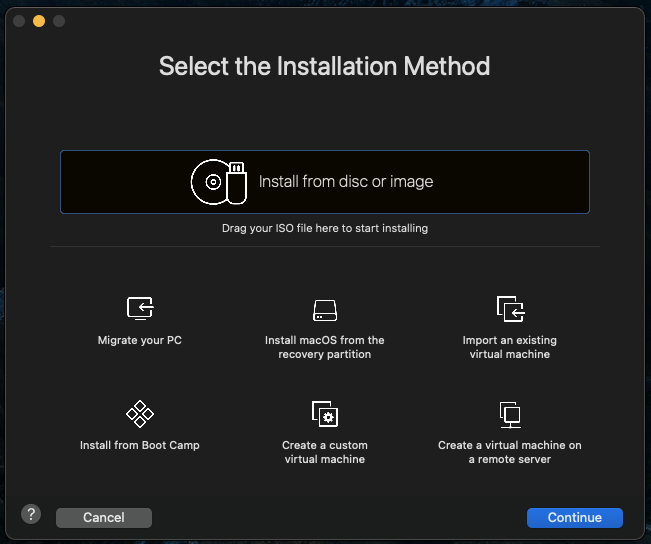The image size is (651, 544).
Task: Click Create a virtual machine on remote server text
Action: click(510, 452)
